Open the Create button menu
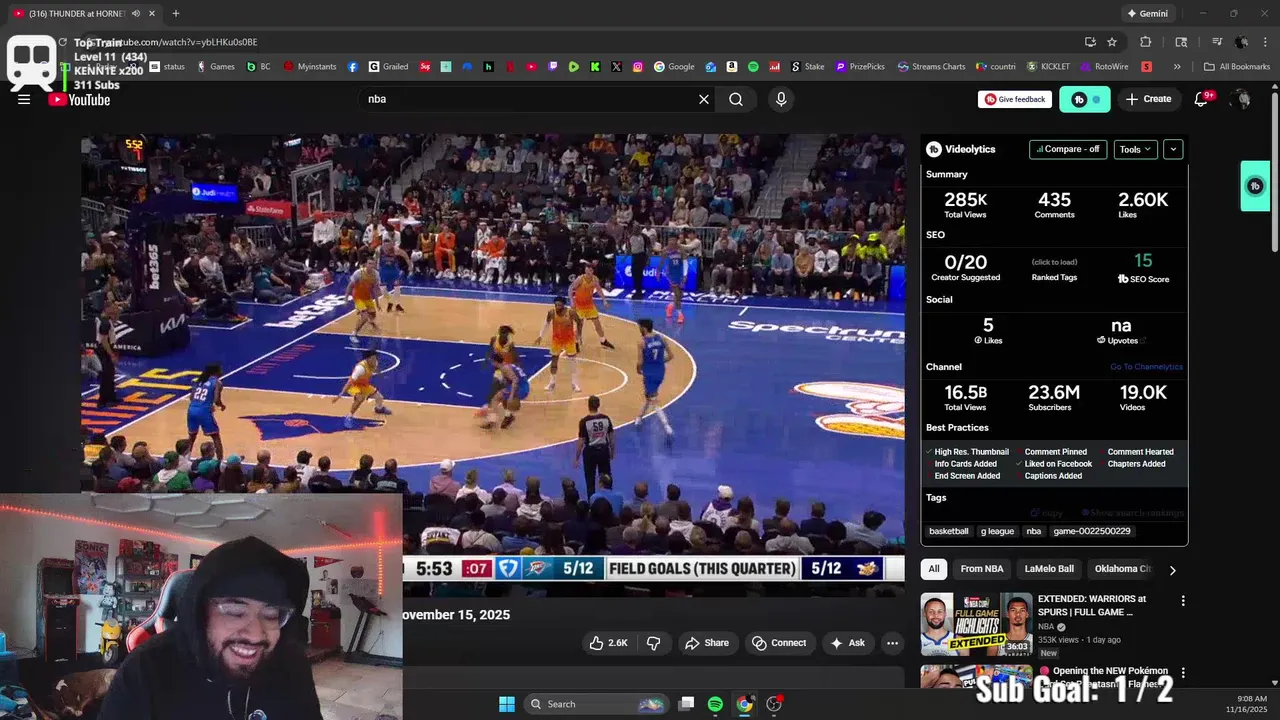Viewport: 1280px width, 720px height. tap(1148, 99)
